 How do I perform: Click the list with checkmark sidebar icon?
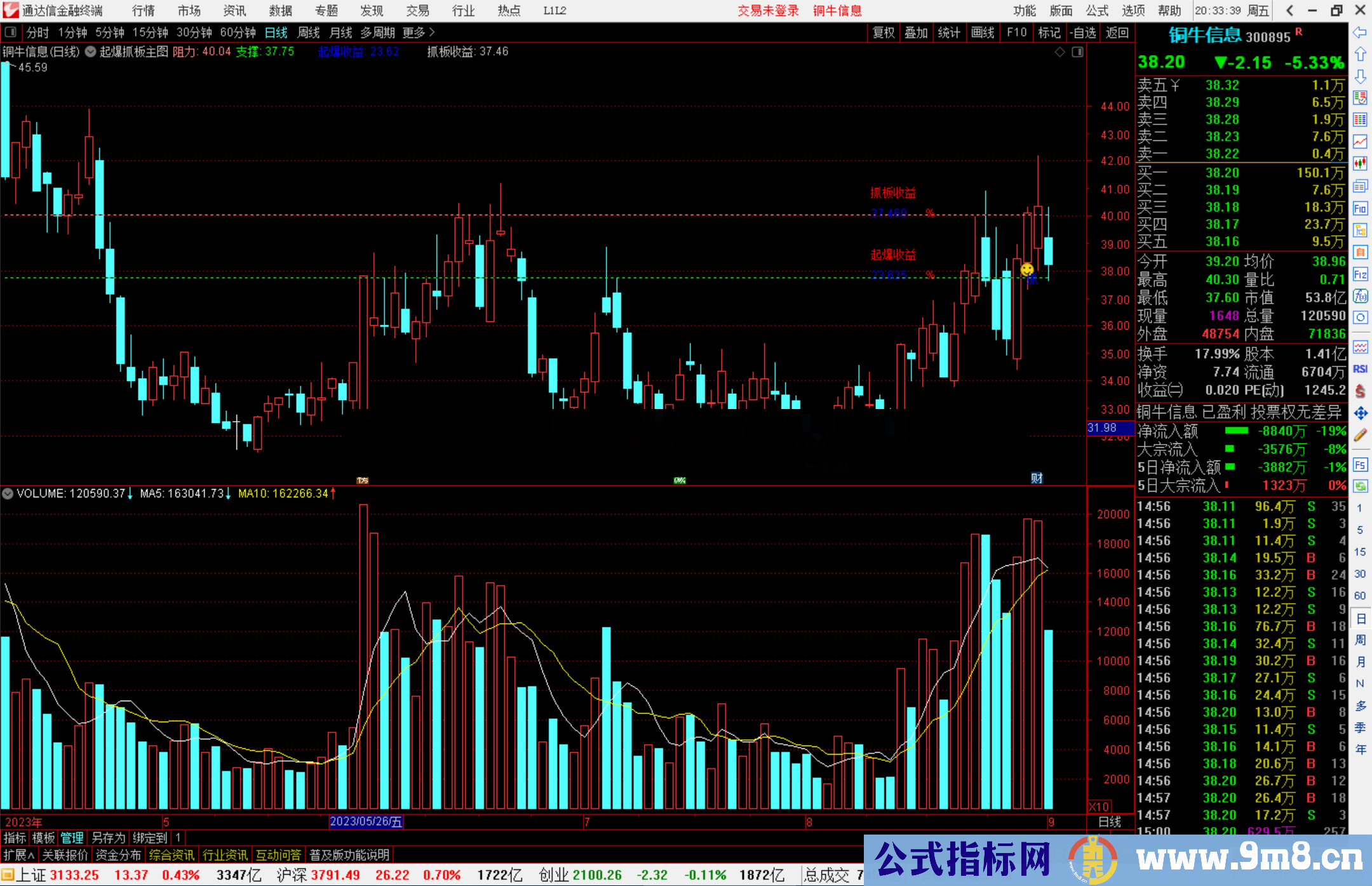[x=1360, y=98]
